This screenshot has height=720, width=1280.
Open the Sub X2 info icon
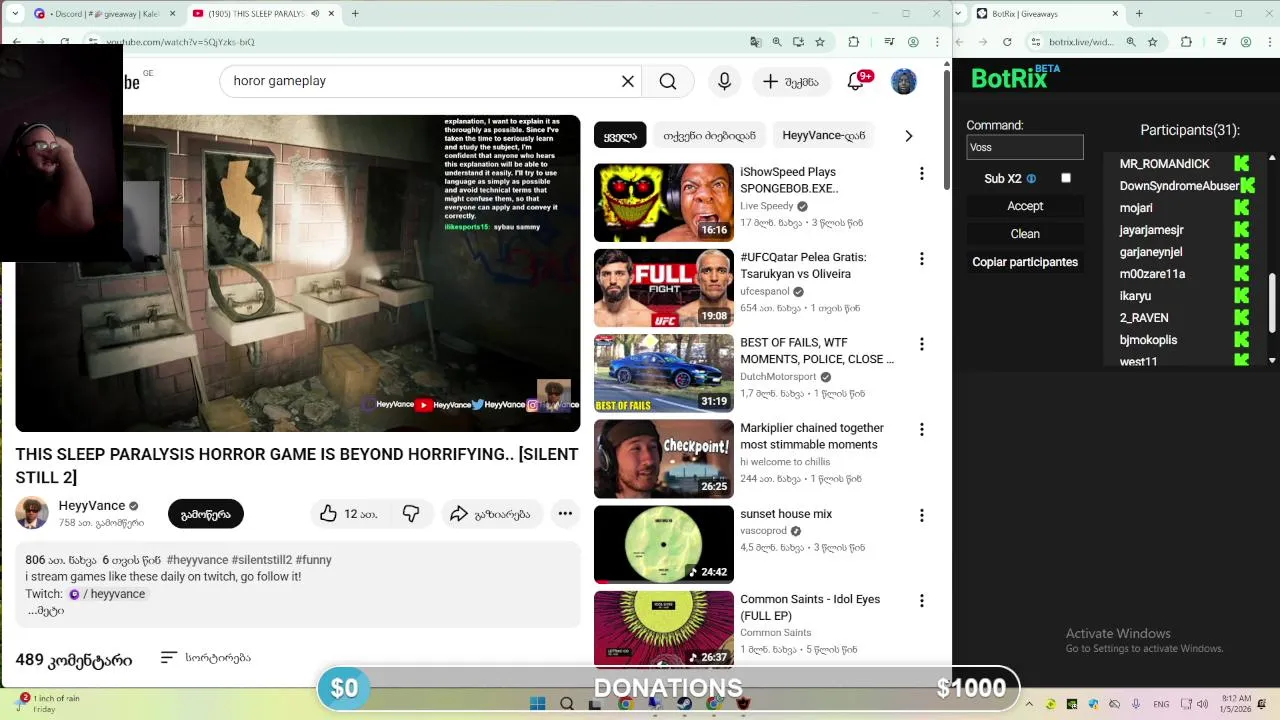coord(1031,179)
